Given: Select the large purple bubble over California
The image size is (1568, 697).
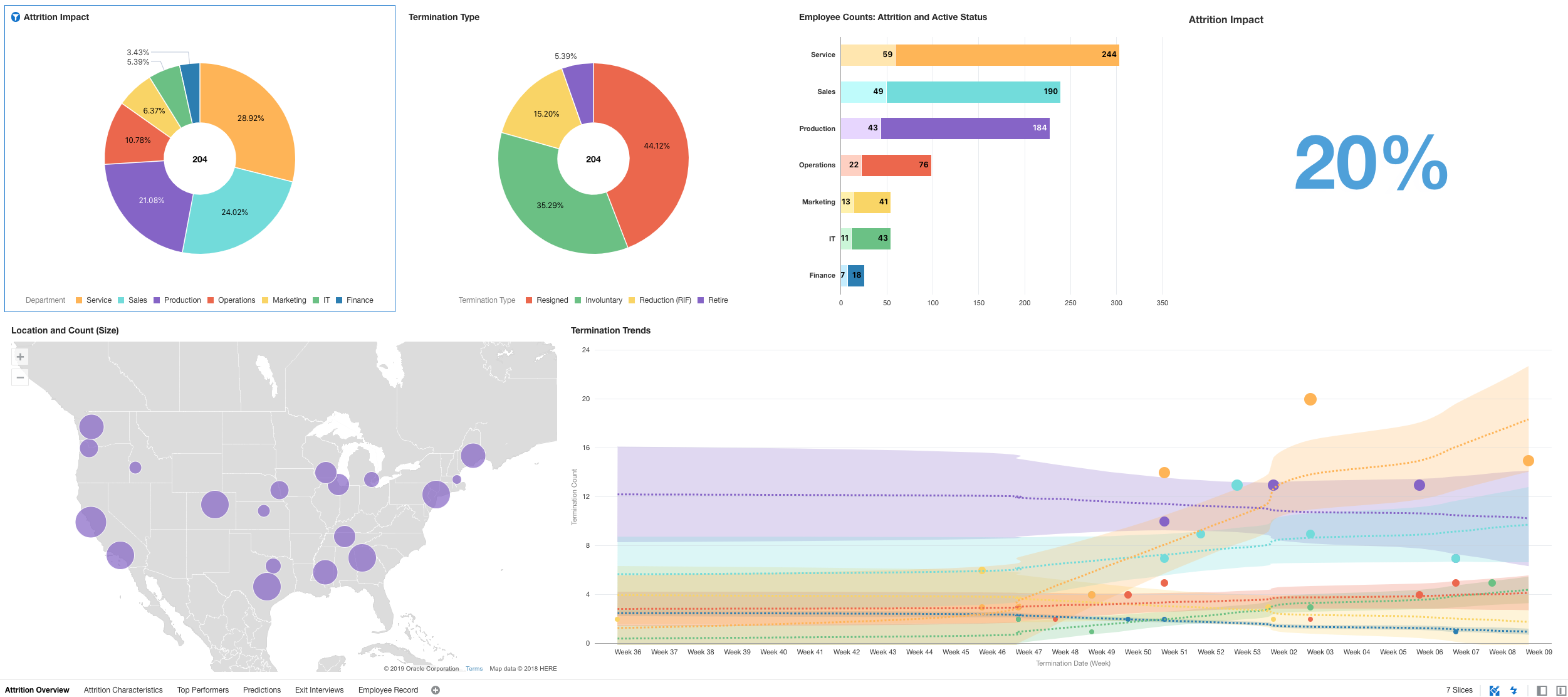Looking at the screenshot, I should 90,520.
